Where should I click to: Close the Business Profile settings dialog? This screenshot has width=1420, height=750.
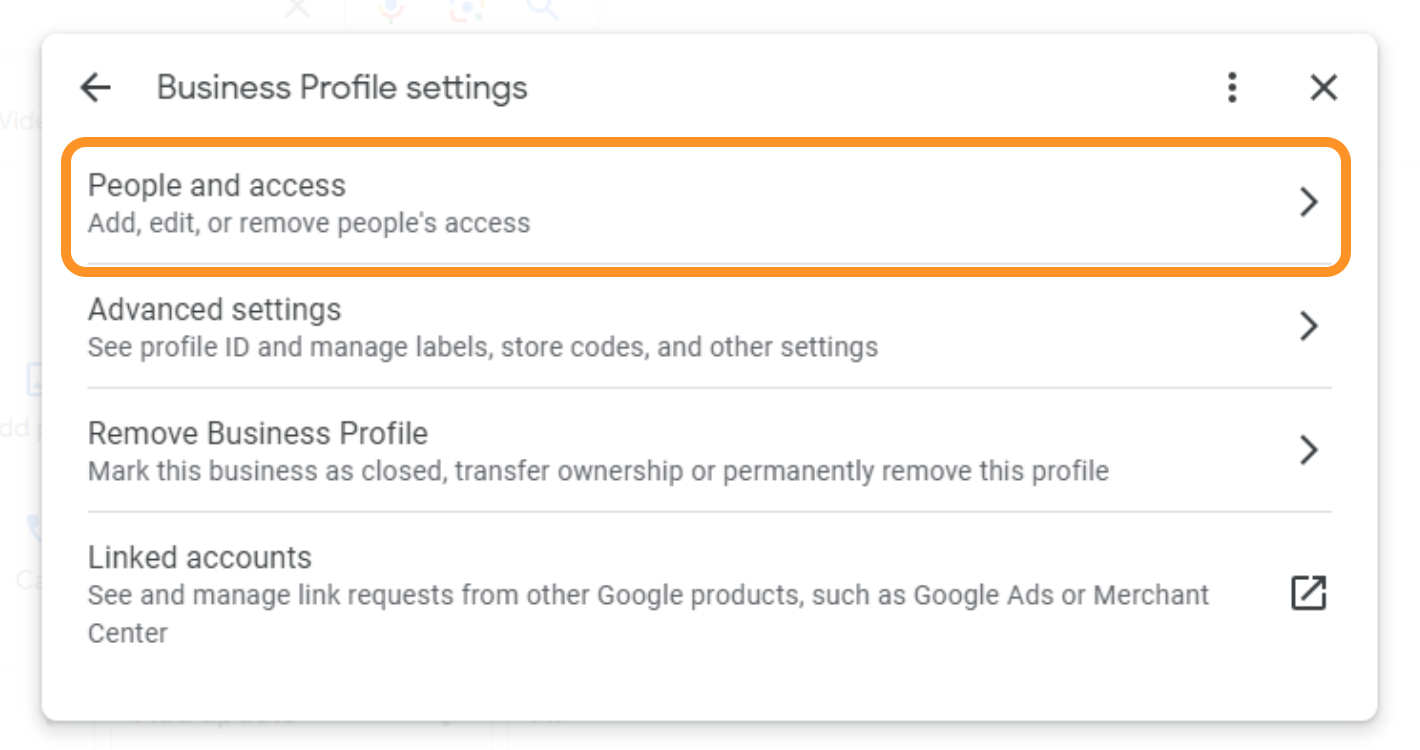click(x=1323, y=88)
